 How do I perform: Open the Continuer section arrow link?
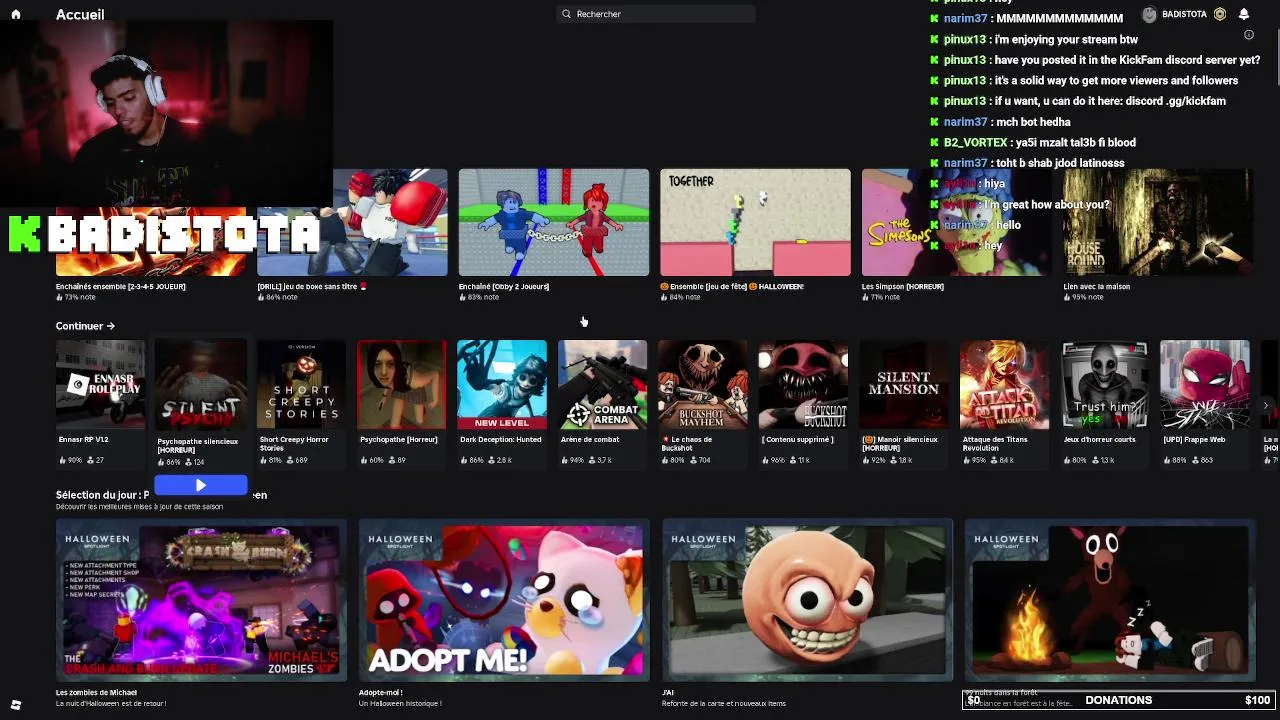85,326
